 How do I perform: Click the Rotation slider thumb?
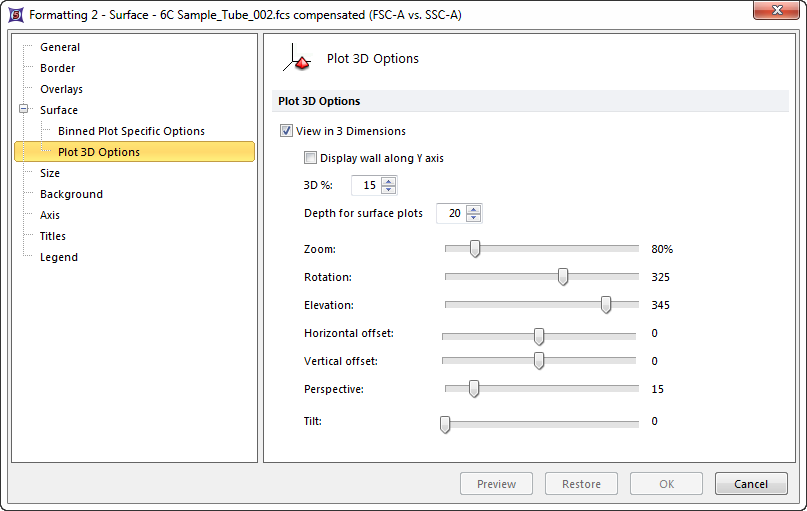point(563,277)
